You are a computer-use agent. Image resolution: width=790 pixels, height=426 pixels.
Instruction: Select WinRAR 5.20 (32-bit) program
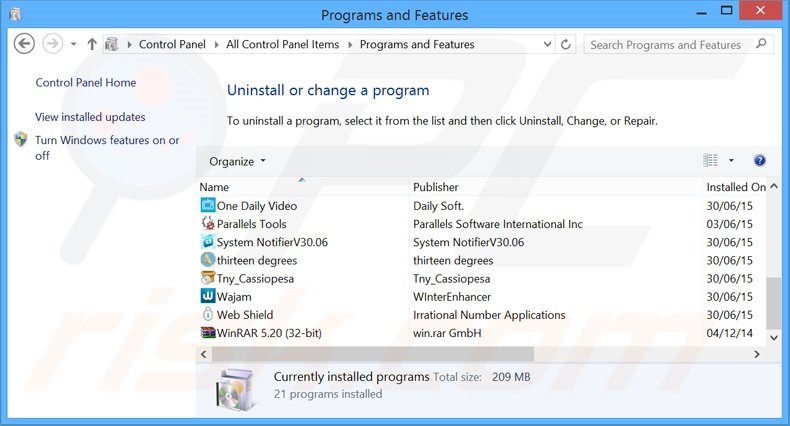pyautogui.click(x=269, y=333)
